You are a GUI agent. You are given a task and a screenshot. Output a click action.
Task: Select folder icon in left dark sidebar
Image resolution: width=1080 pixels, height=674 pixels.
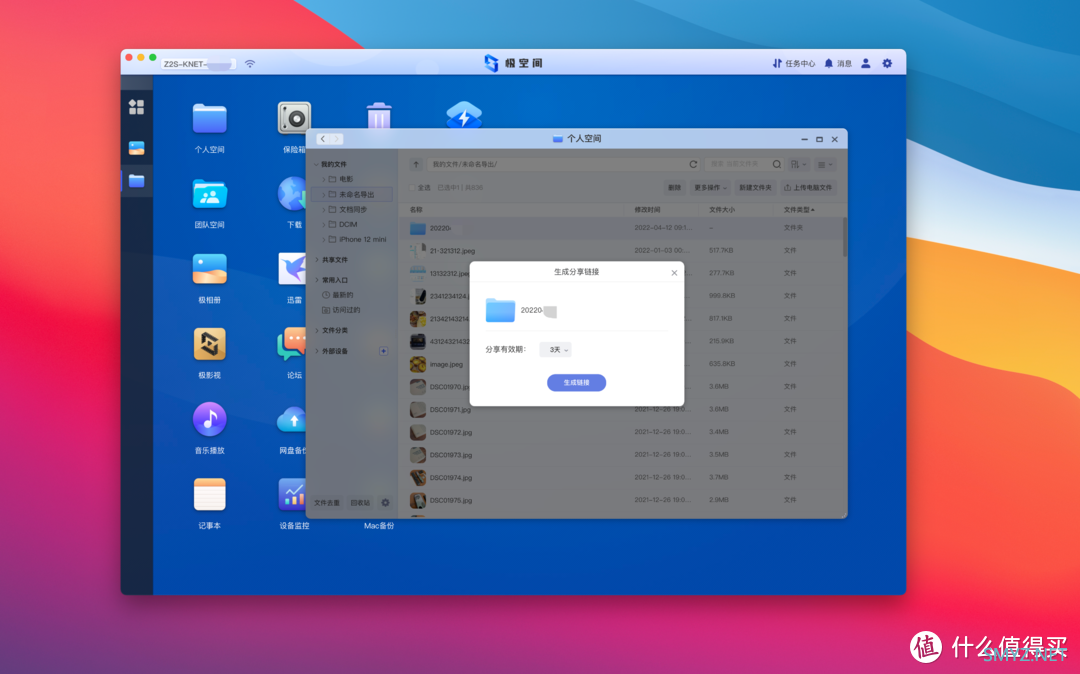[136, 181]
